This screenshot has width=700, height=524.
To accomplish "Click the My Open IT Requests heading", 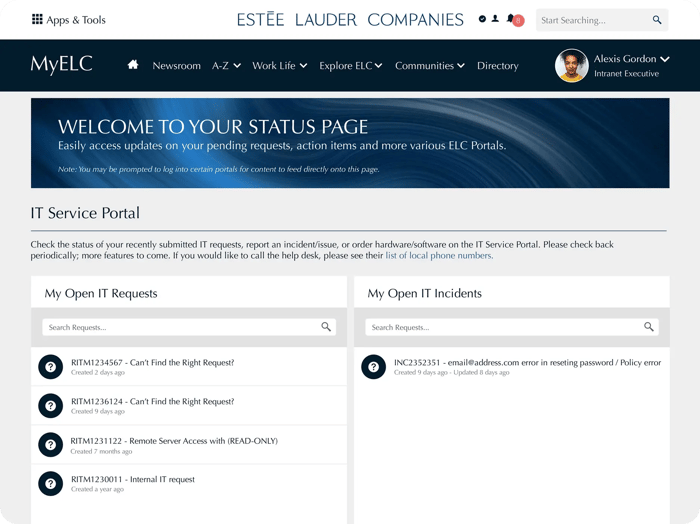I will click(x=101, y=293).
